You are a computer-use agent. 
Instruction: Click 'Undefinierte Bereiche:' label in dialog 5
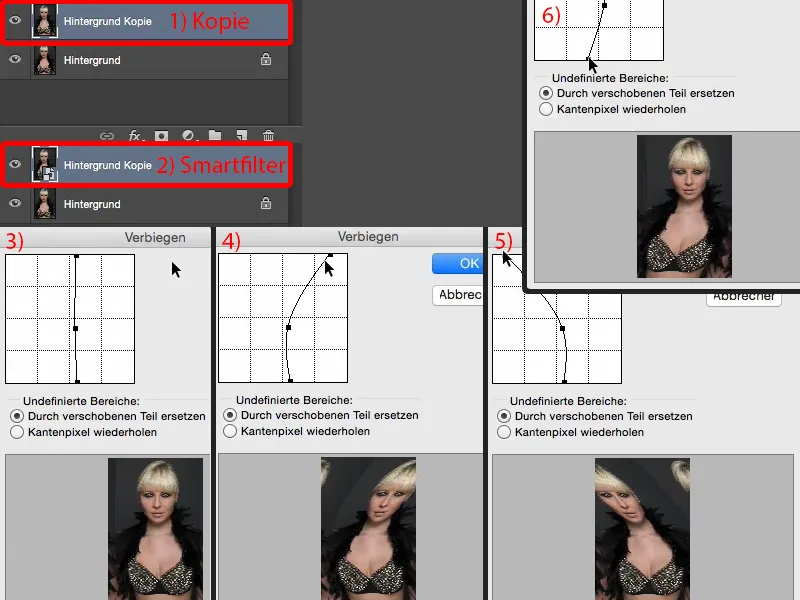coord(568,401)
